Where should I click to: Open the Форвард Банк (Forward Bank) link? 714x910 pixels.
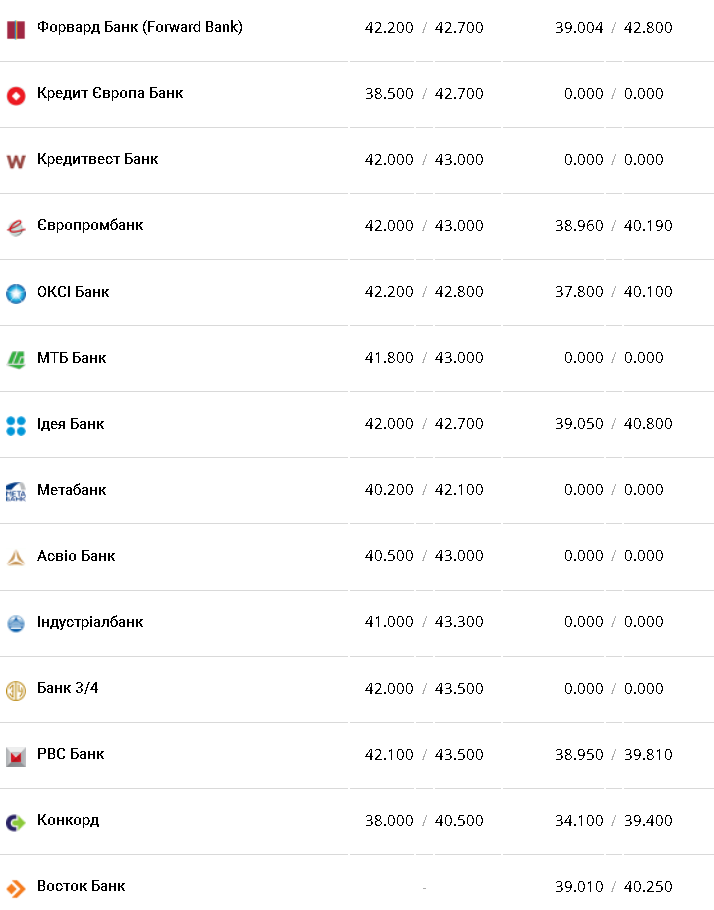[x=139, y=27]
